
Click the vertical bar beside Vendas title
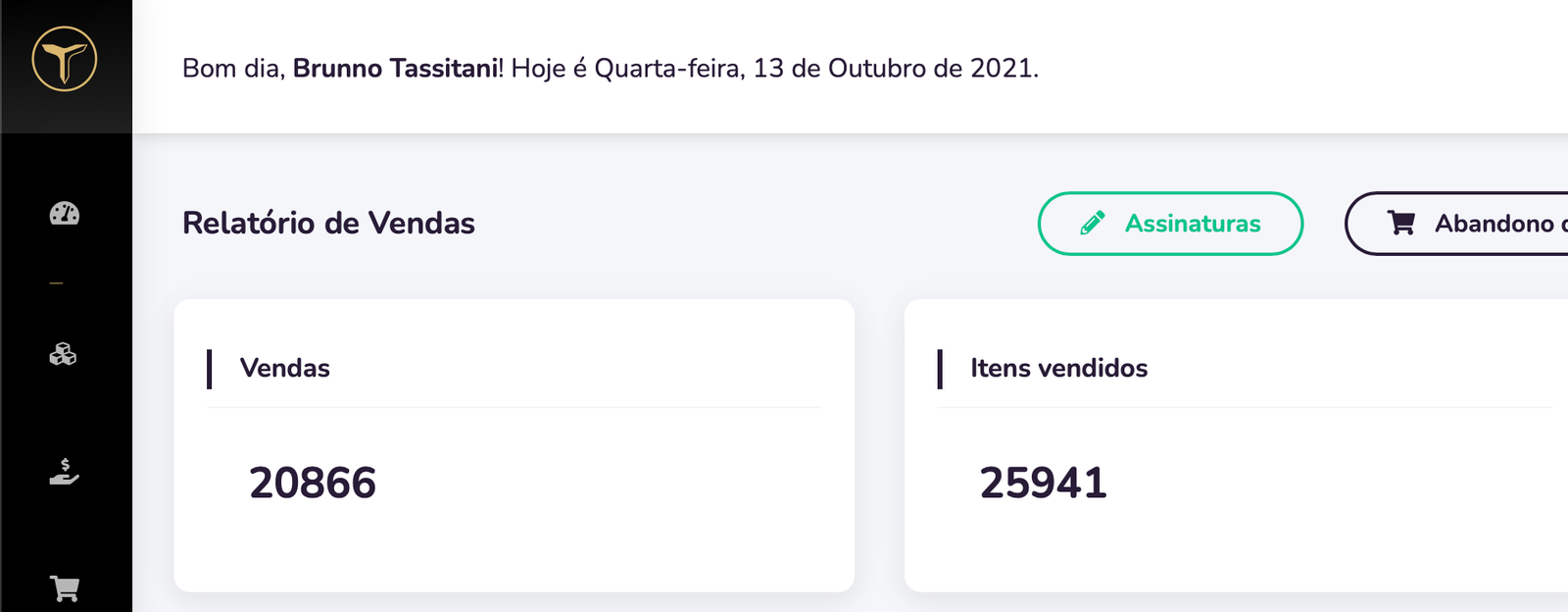pos(210,369)
